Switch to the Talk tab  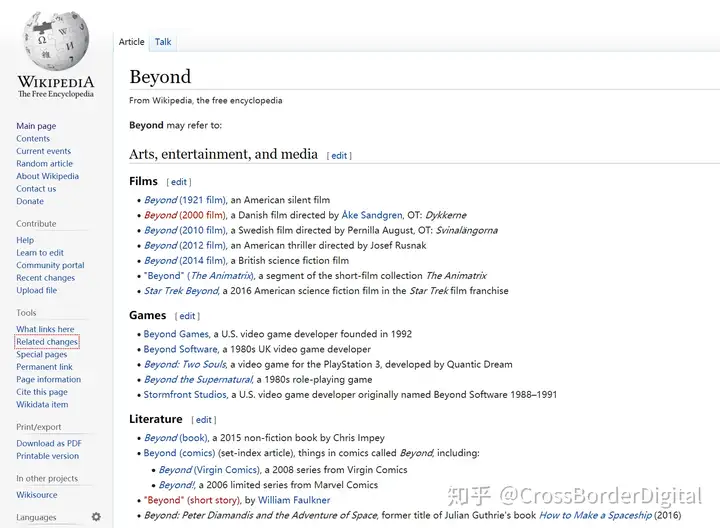pyautogui.click(x=163, y=42)
